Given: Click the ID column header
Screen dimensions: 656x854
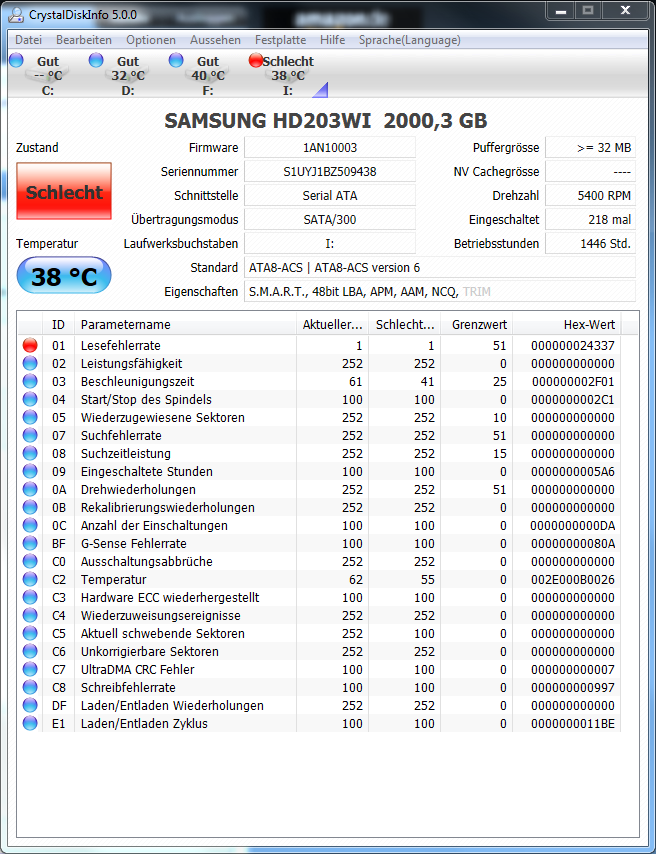Looking at the screenshot, I should (58, 325).
